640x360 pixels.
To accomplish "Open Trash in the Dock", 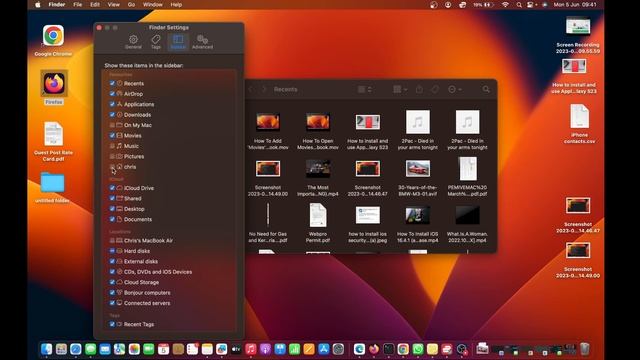I will point(584,349).
